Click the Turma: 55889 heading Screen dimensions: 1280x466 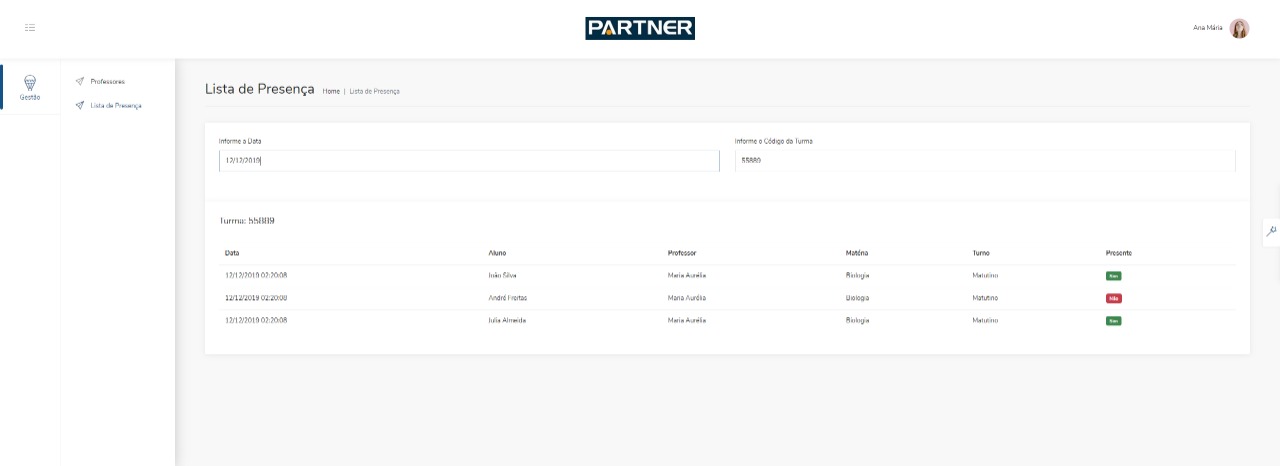click(x=247, y=220)
